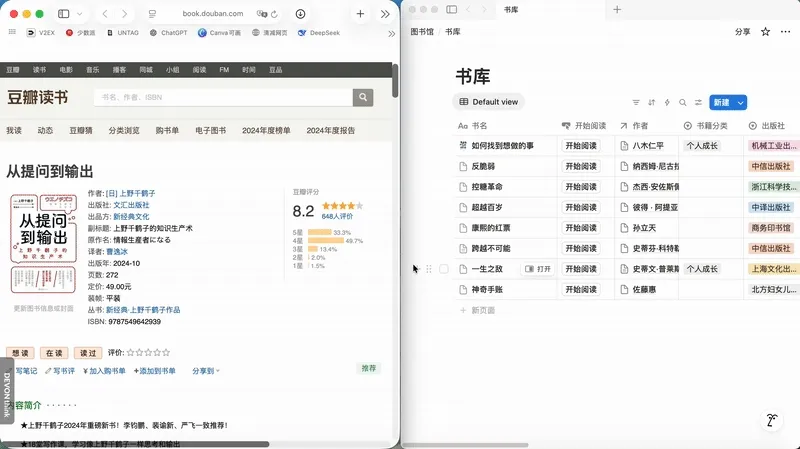Open automations lightning icon
This screenshot has height=449, width=800.
pos(667,103)
